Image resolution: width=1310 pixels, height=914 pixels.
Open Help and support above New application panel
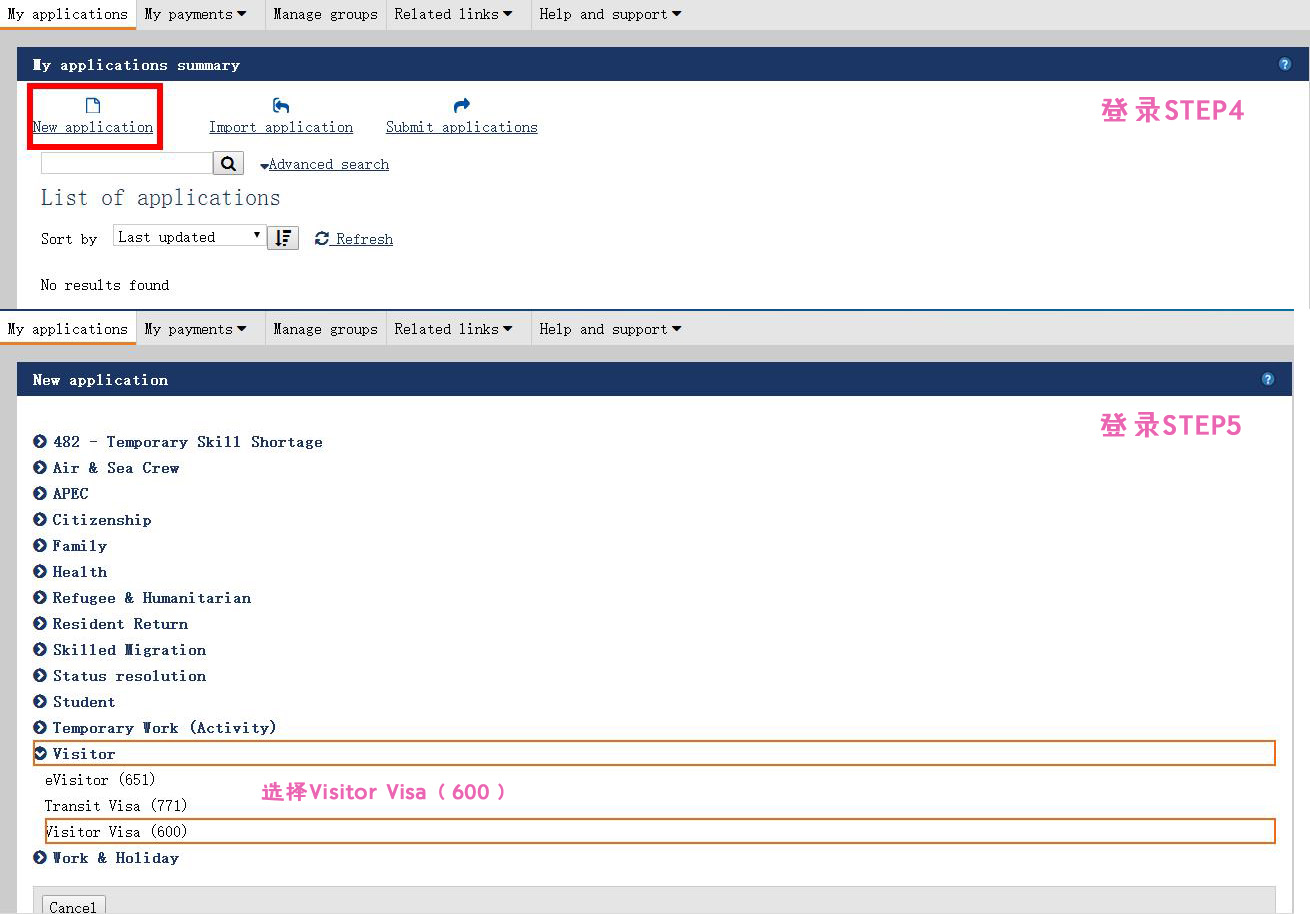pyautogui.click(x=610, y=329)
